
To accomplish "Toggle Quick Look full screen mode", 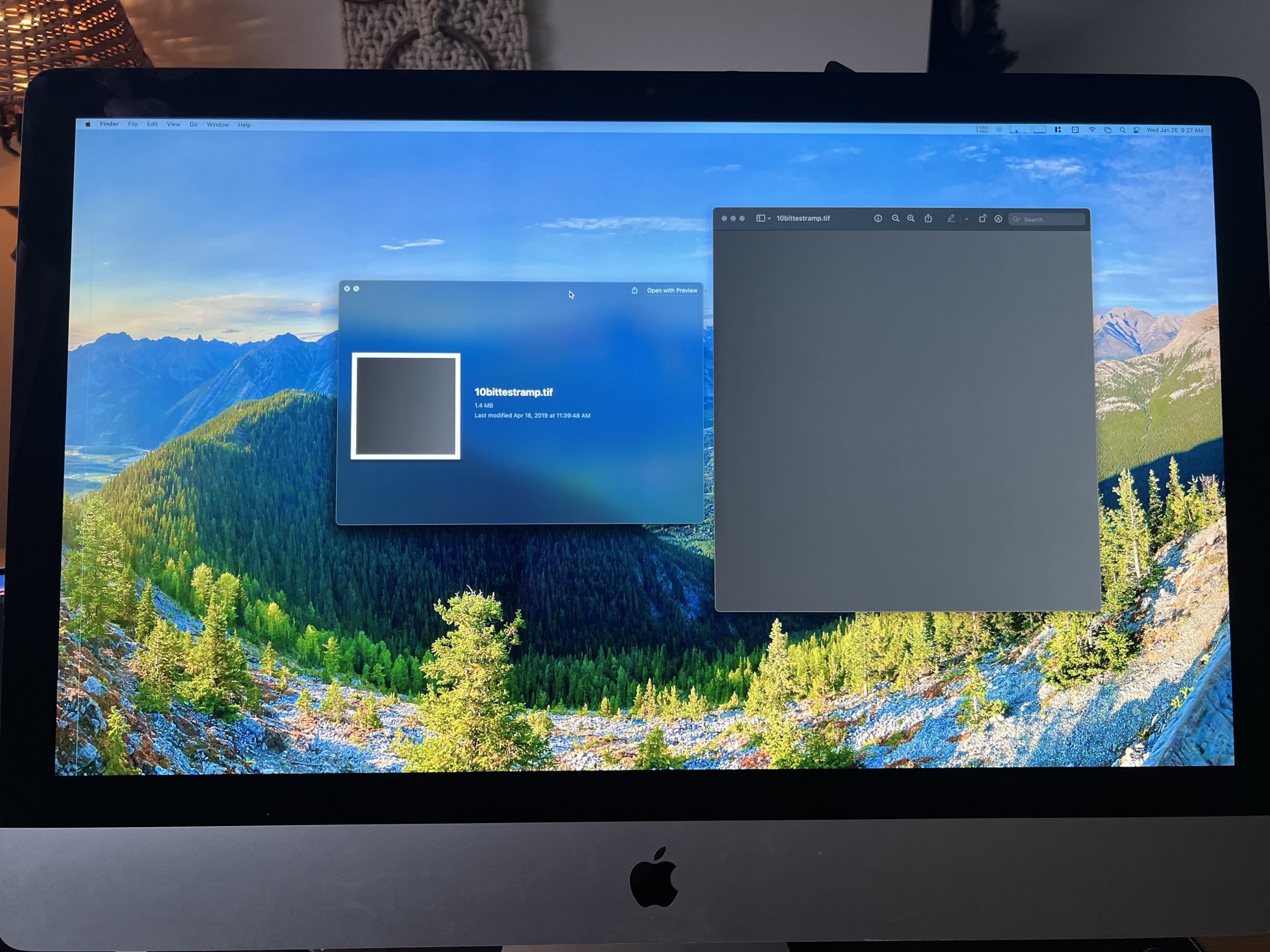I will pyautogui.click(x=356, y=289).
